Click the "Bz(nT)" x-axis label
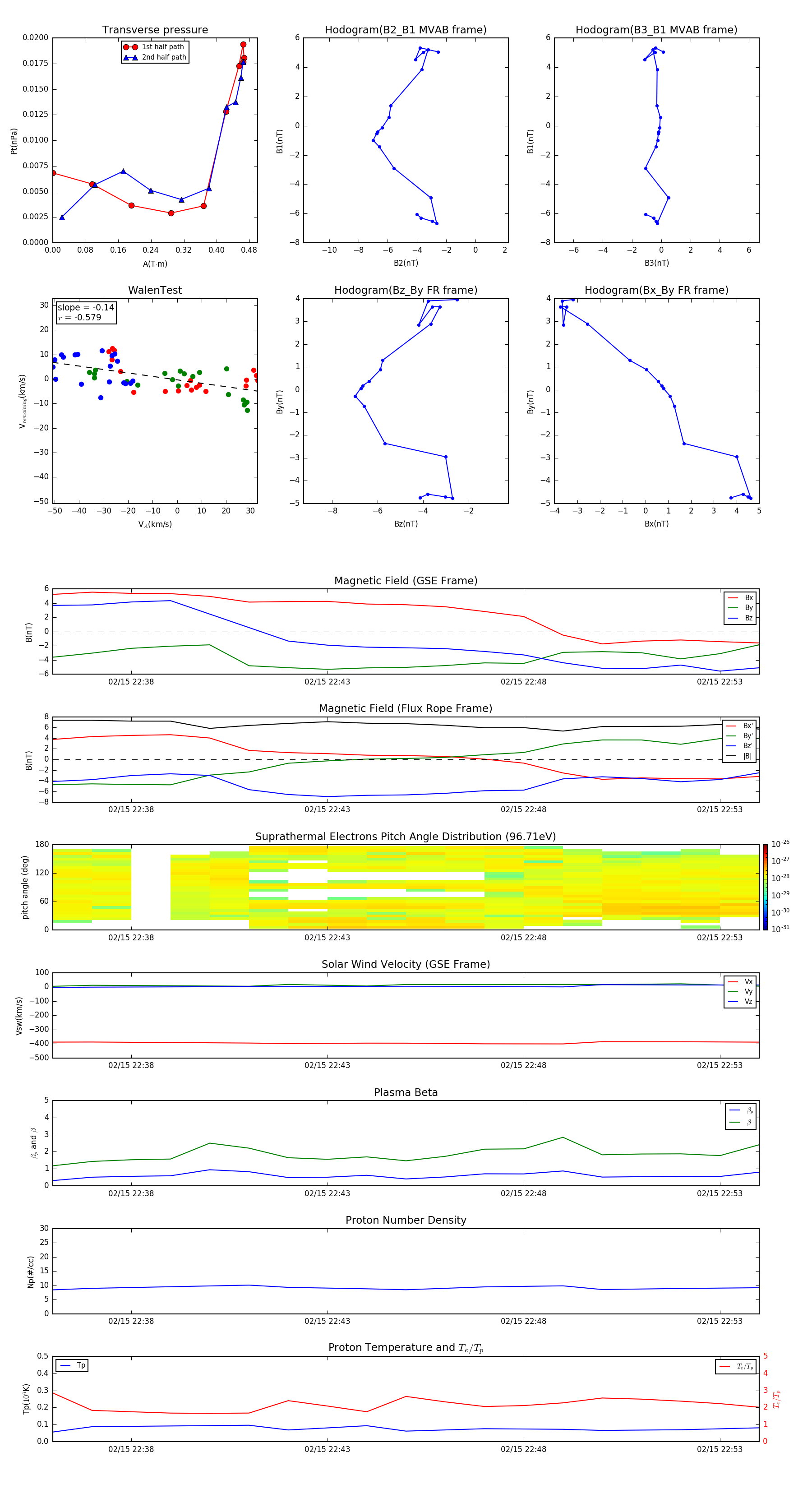Image resolution: width=812 pixels, height=1489 pixels. tap(406, 524)
